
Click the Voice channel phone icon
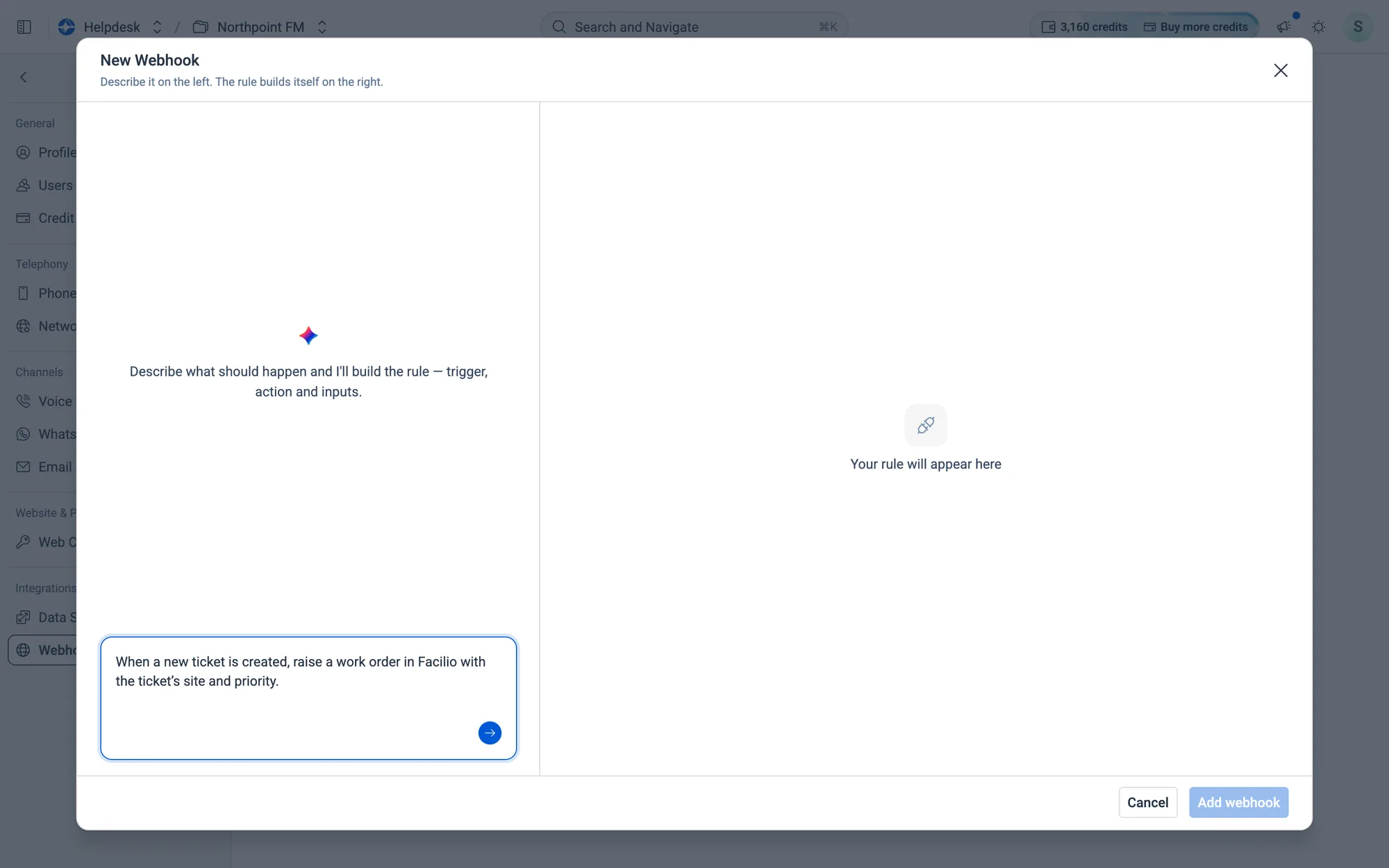pyautogui.click(x=24, y=401)
